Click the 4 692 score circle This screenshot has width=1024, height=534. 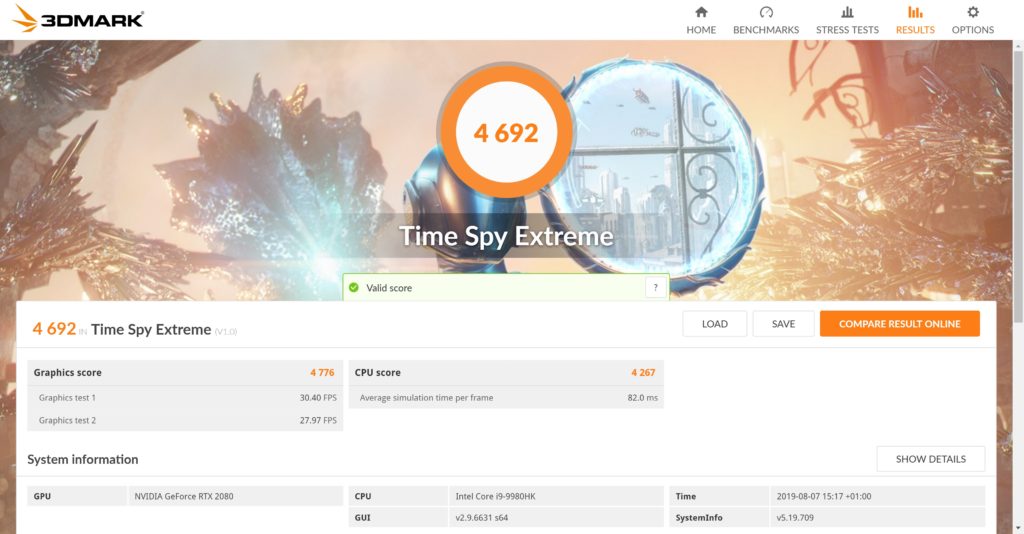(506, 133)
